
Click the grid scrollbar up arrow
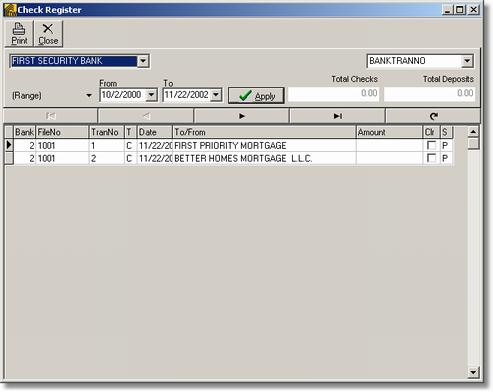pyautogui.click(x=473, y=132)
